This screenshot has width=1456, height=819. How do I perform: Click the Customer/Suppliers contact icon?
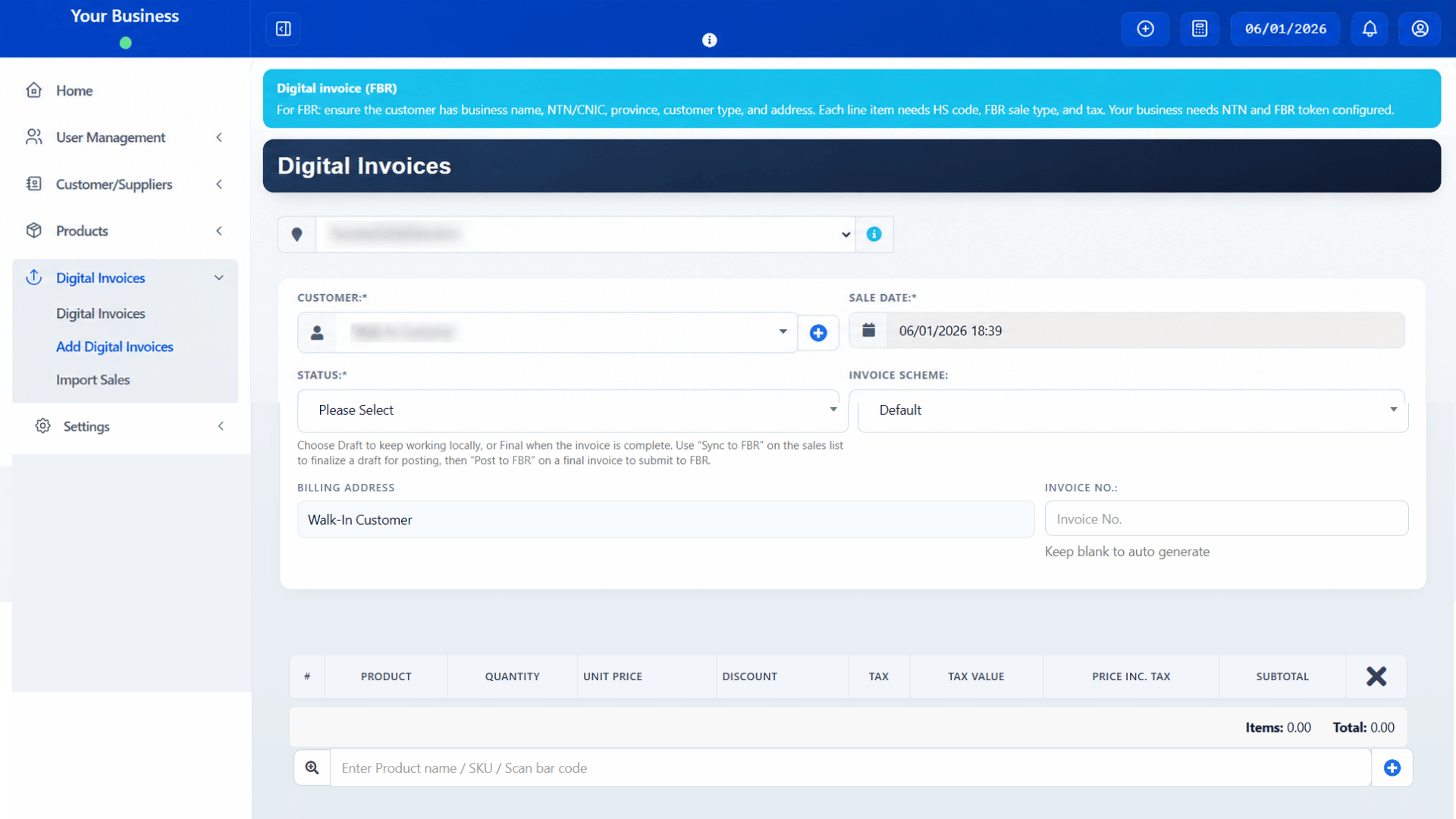(x=34, y=184)
